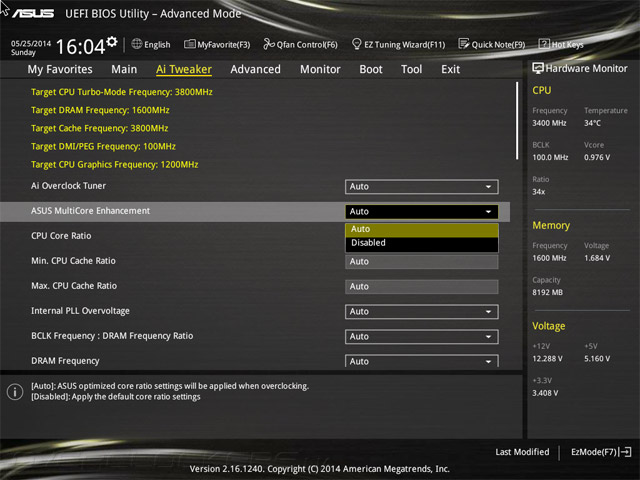Screen dimensions: 640x480
Task: Open the Ai Overclock Tuner dropdown
Action: click(x=422, y=187)
